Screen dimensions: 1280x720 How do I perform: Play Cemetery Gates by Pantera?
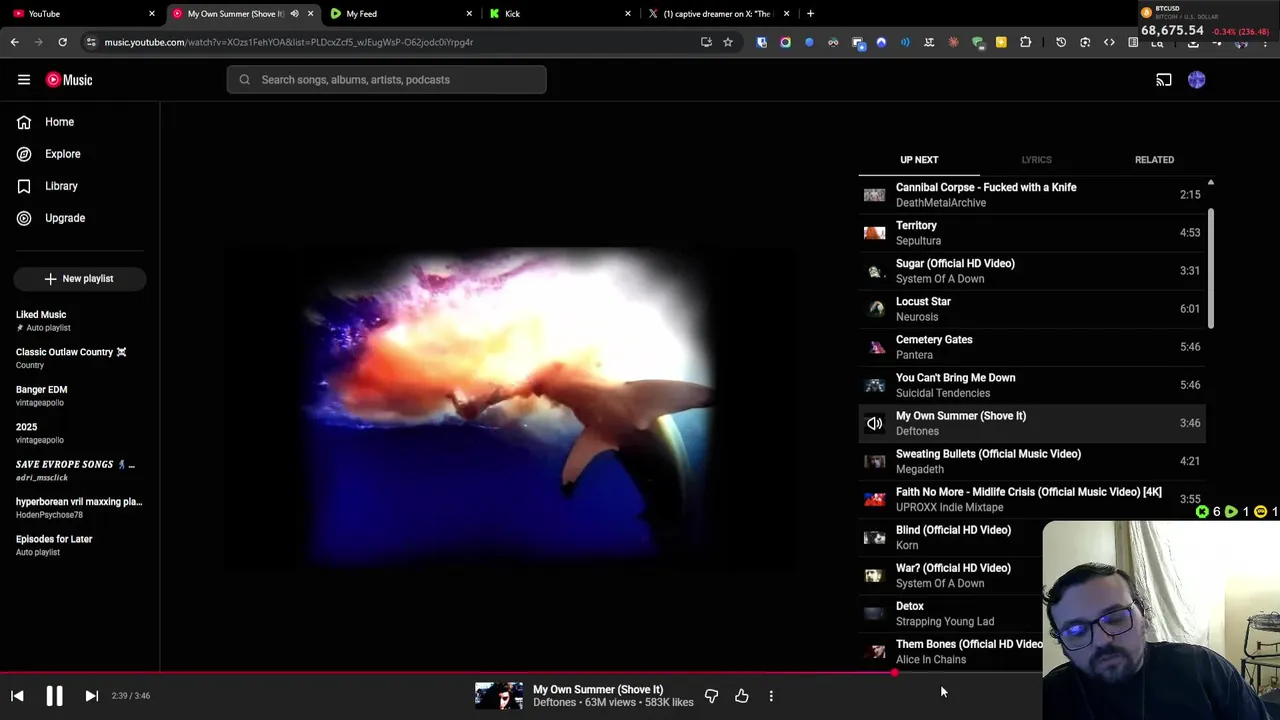point(1032,347)
